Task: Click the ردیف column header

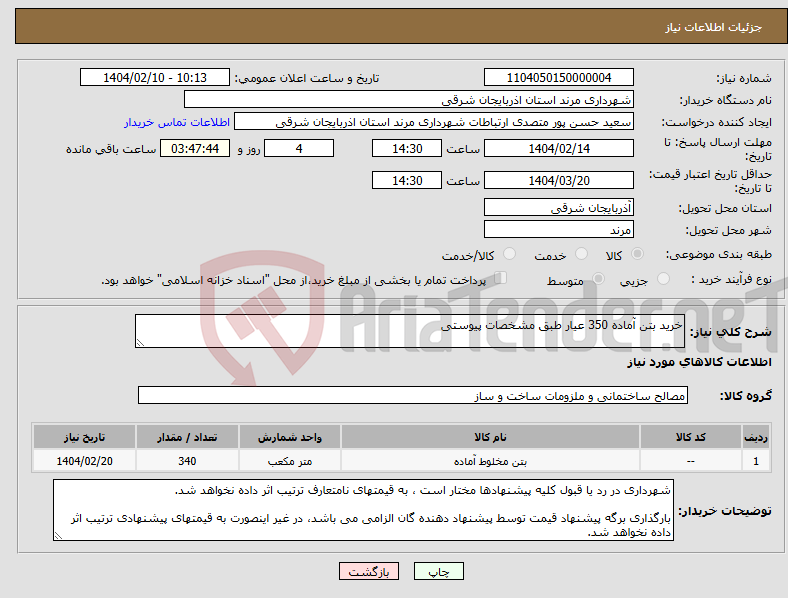Action: (756, 437)
